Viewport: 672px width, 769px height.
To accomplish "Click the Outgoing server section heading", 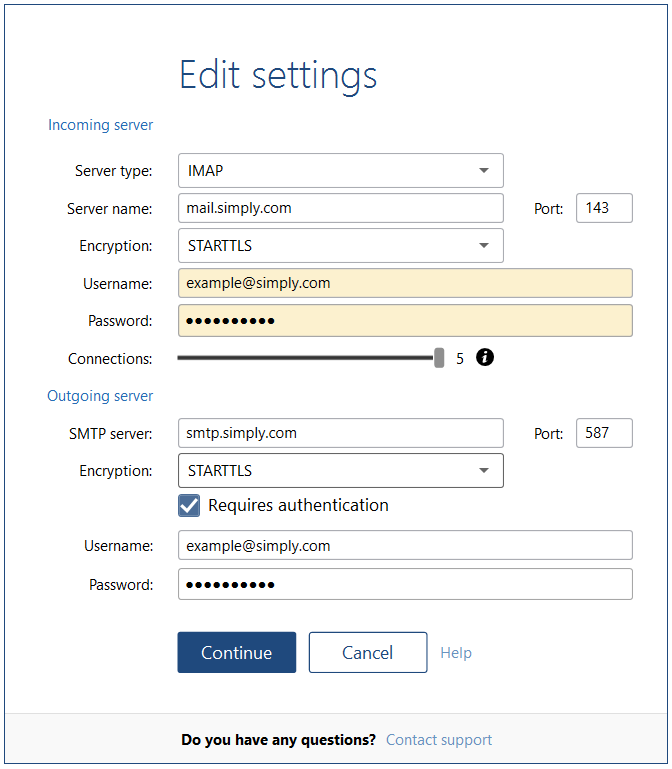I will pos(100,396).
